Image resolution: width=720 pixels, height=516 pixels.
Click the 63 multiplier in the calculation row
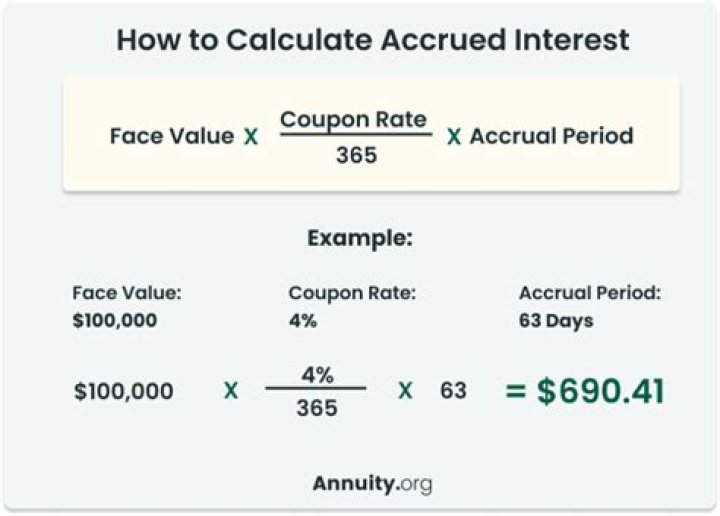coord(453,390)
